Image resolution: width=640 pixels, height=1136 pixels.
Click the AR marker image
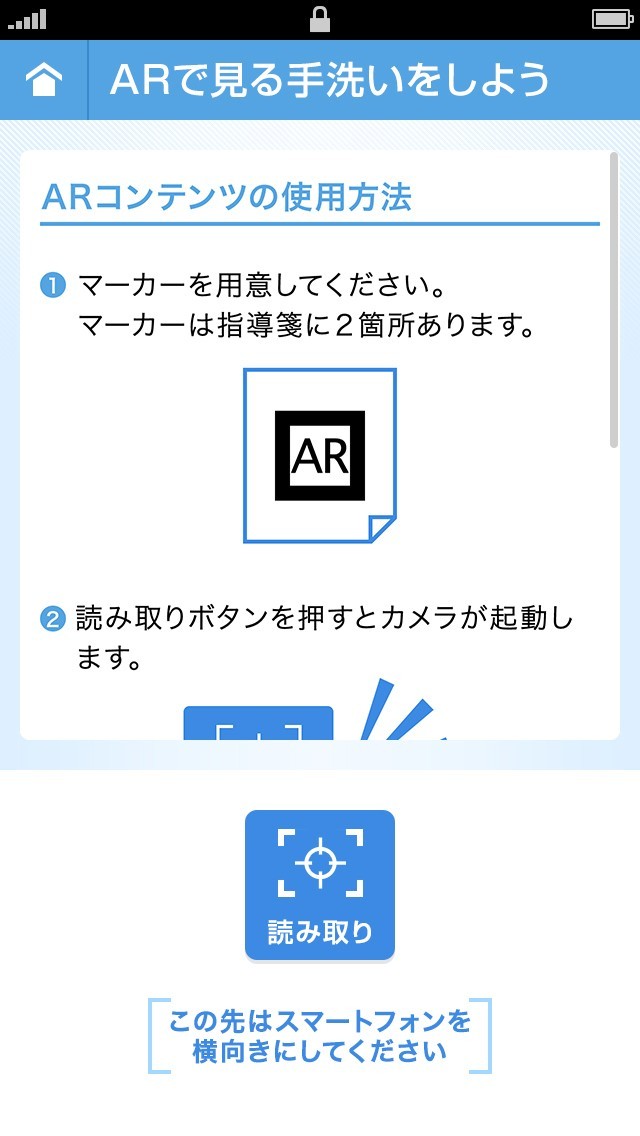[320, 455]
